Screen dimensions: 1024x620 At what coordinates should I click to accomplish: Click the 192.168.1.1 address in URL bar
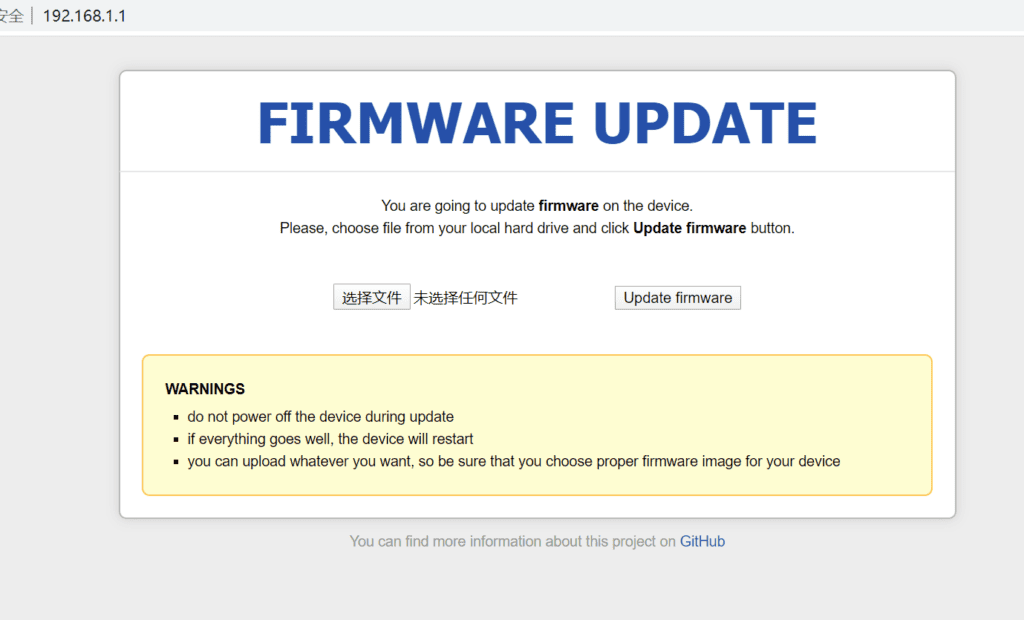pyautogui.click(x=84, y=17)
